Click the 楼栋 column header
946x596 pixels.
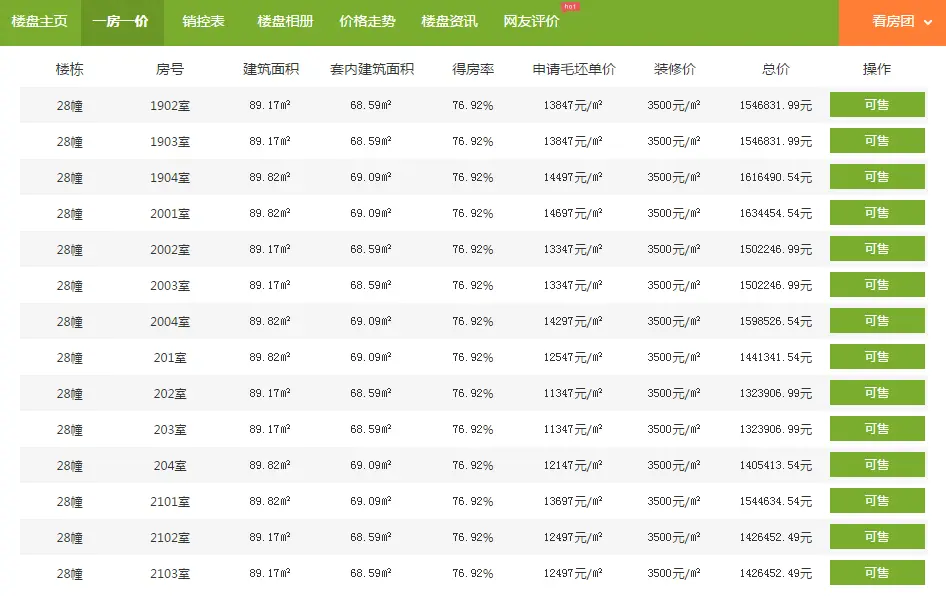coord(69,69)
